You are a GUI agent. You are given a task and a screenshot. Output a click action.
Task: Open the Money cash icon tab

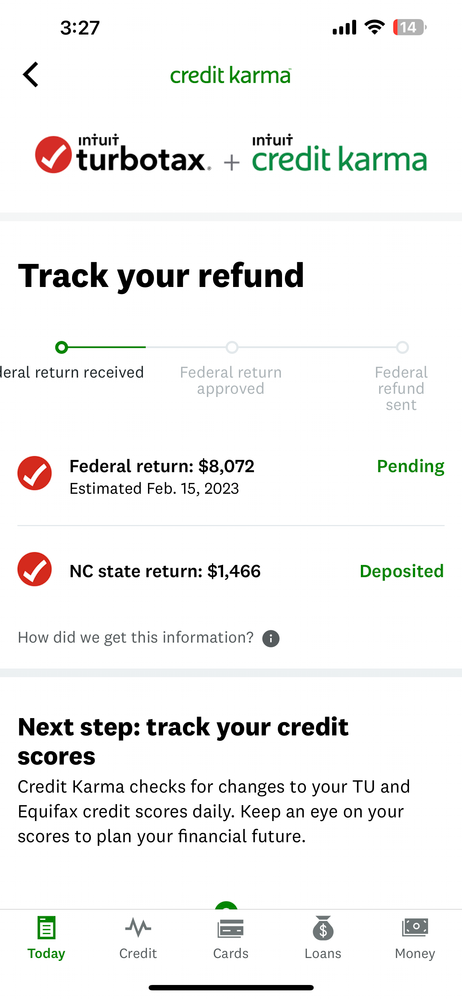(415, 928)
